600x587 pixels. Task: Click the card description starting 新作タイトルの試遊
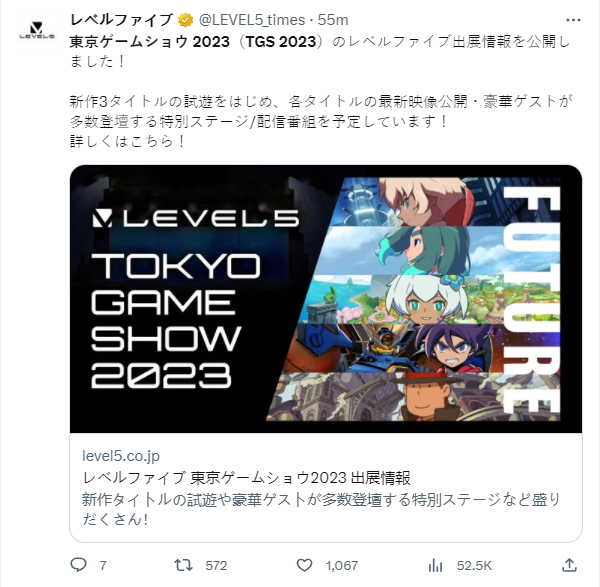click(x=321, y=509)
